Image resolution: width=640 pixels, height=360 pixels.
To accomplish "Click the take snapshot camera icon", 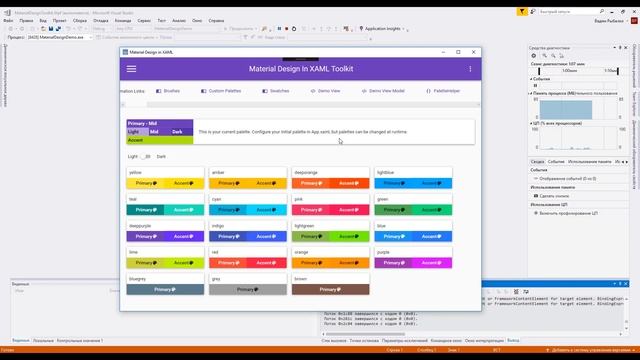I will tap(536, 196).
